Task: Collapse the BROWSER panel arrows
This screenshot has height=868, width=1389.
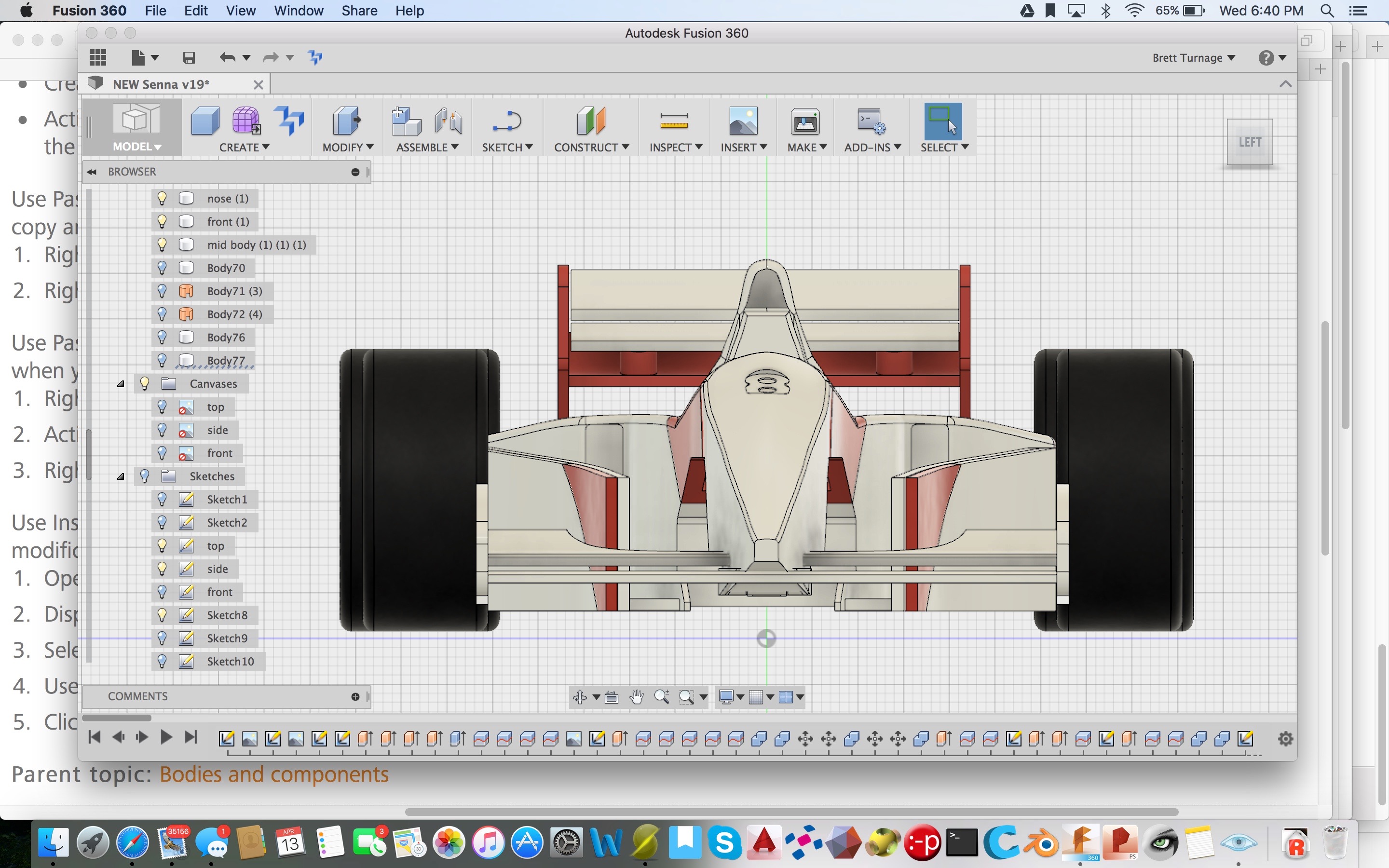Action: click(x=92, y=172)
